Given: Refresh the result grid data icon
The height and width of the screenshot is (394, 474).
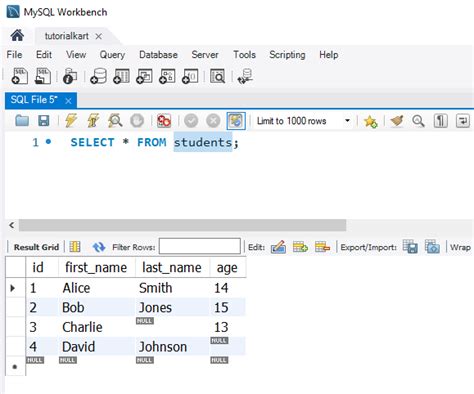Looking at the screenshot, I should click(x=99, y=247).
